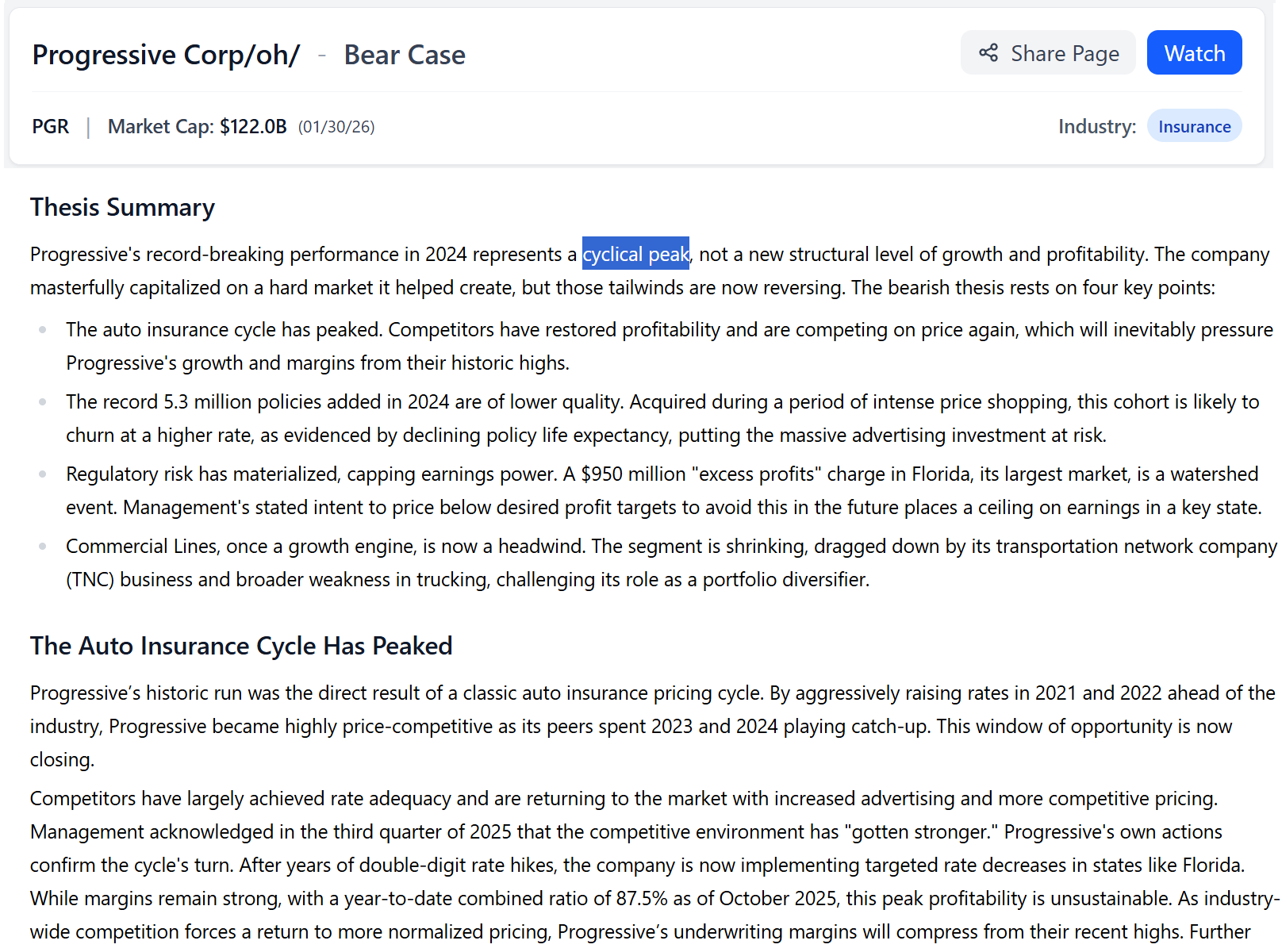Click the date label (01/30/26)
Image resolution: width=1282 pixels, height=952 pixels.
(336, 126)
